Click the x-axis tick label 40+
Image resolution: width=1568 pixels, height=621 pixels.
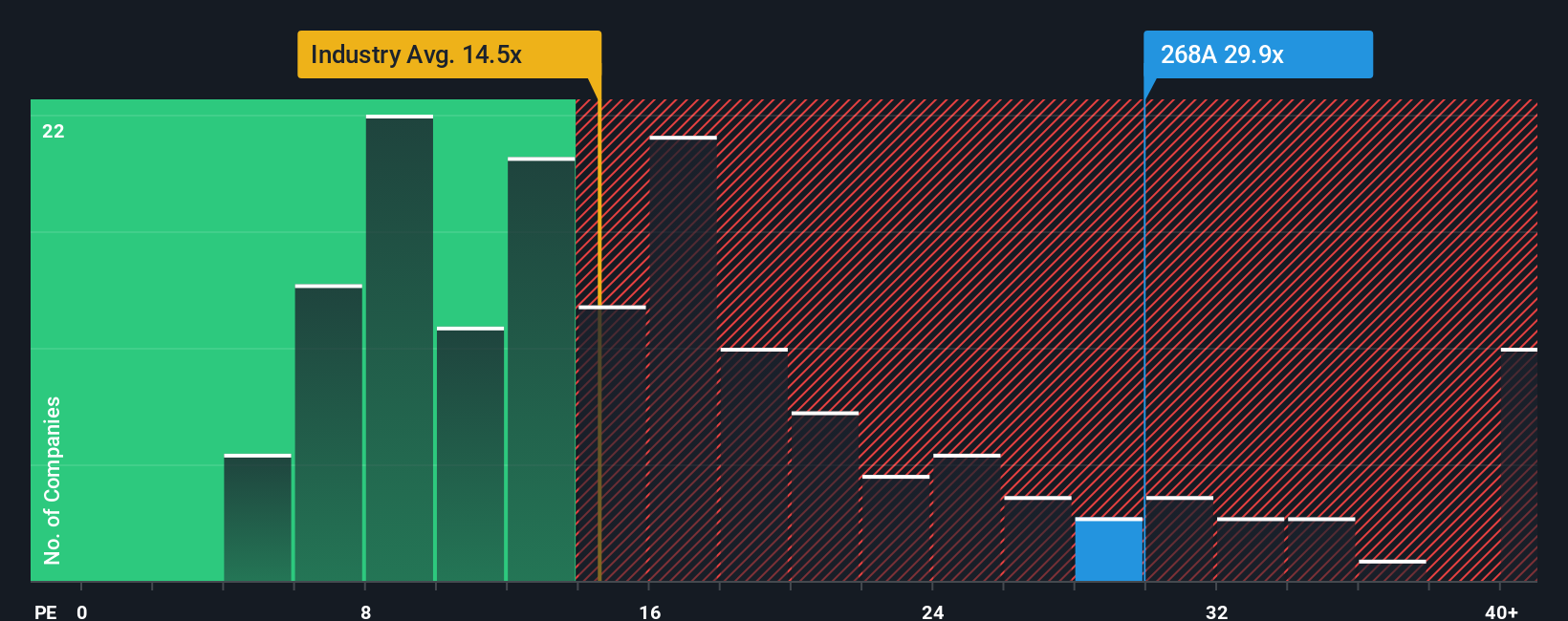pos(1501,611)
